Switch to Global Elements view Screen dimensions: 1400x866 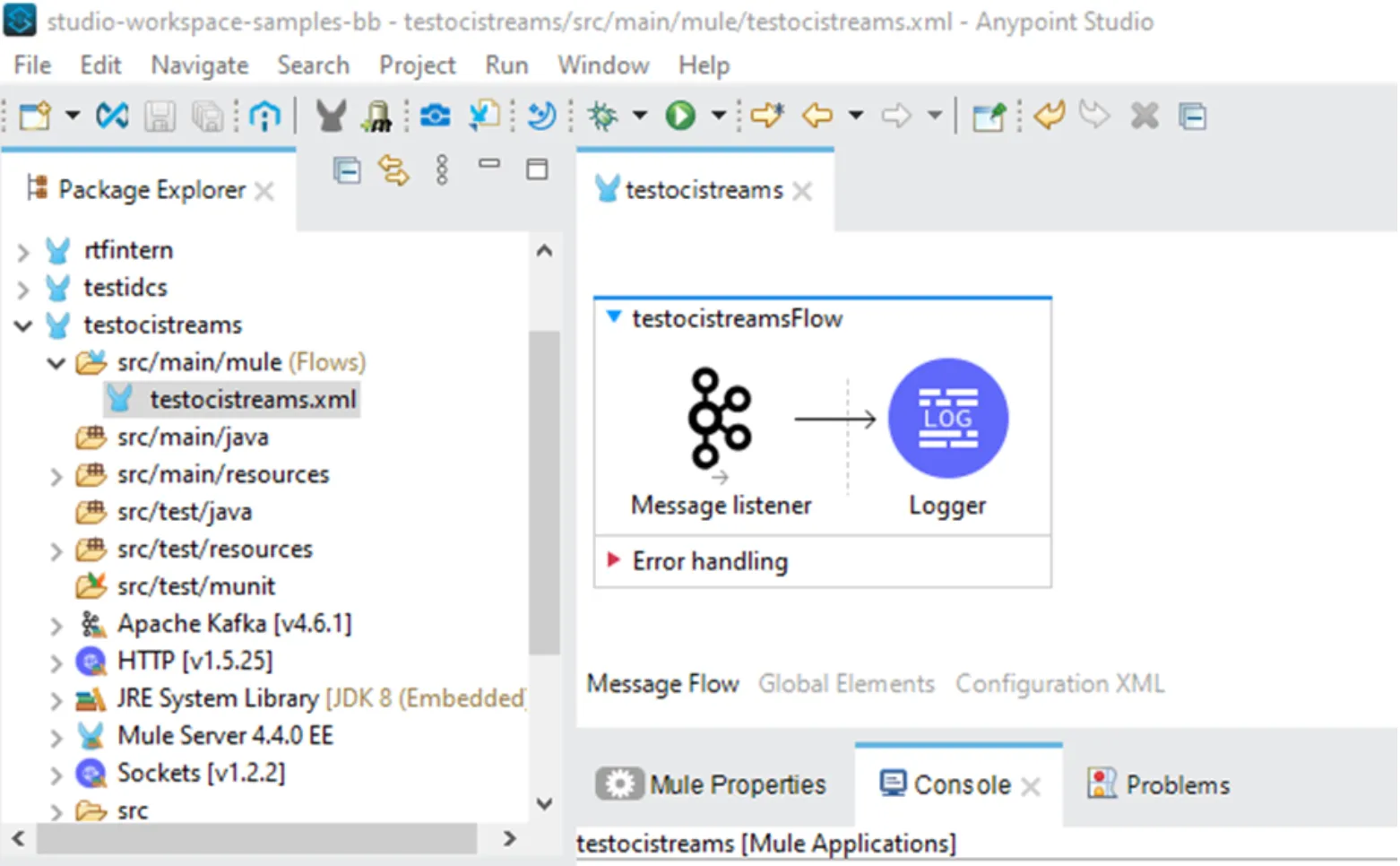[x=846, y=684]
